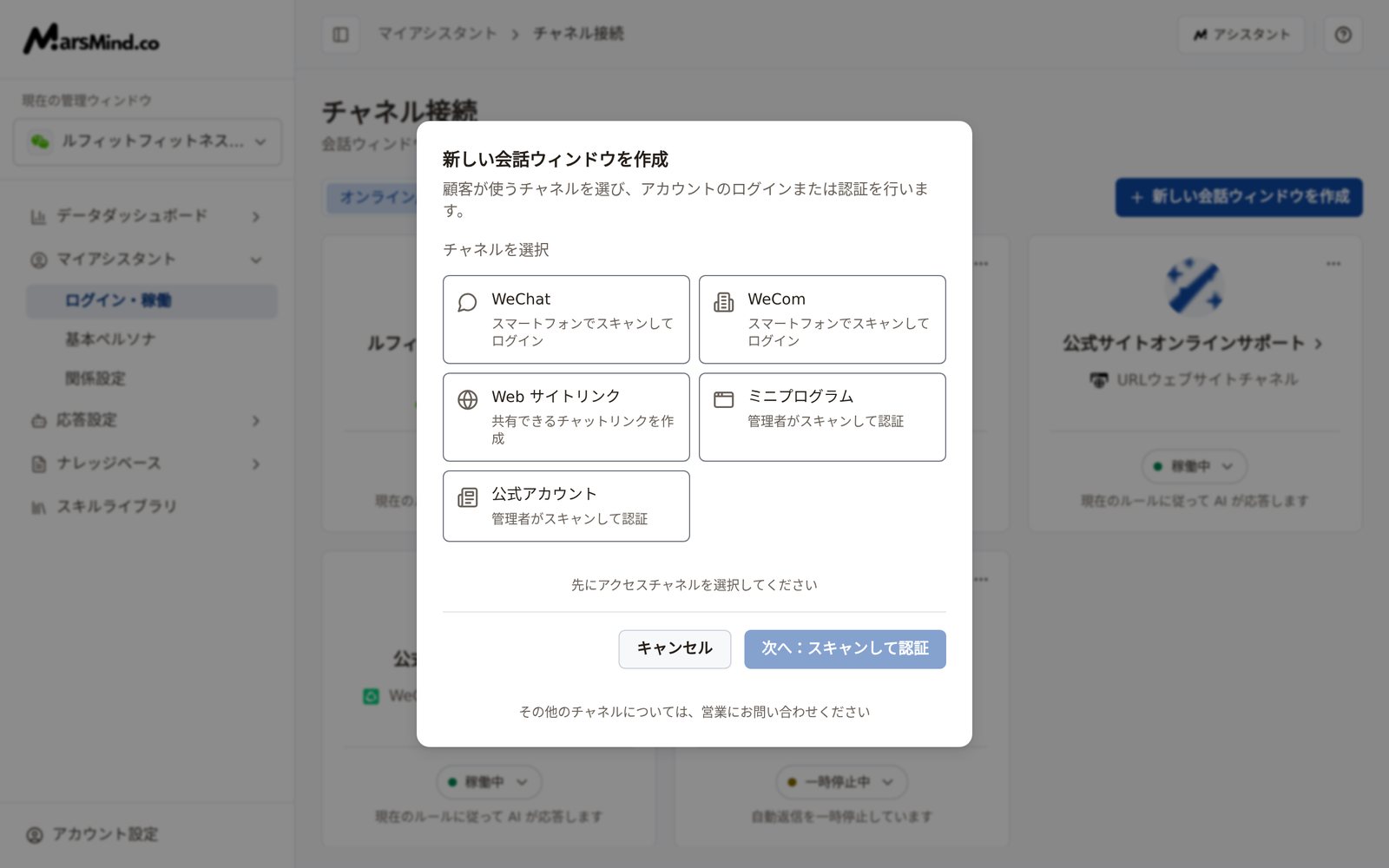Open the 関係設定 menu item
Image resolution: width=1389 pixels, height=868 pixels.
pos(95,378)
